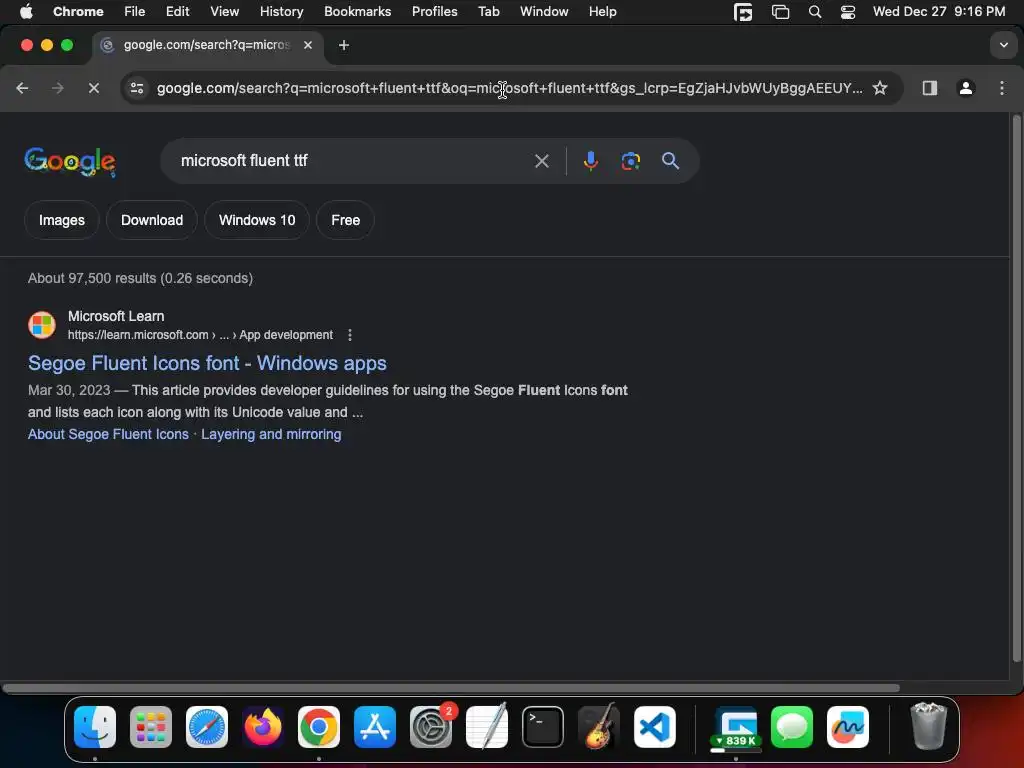Open the Window menu

544,12
